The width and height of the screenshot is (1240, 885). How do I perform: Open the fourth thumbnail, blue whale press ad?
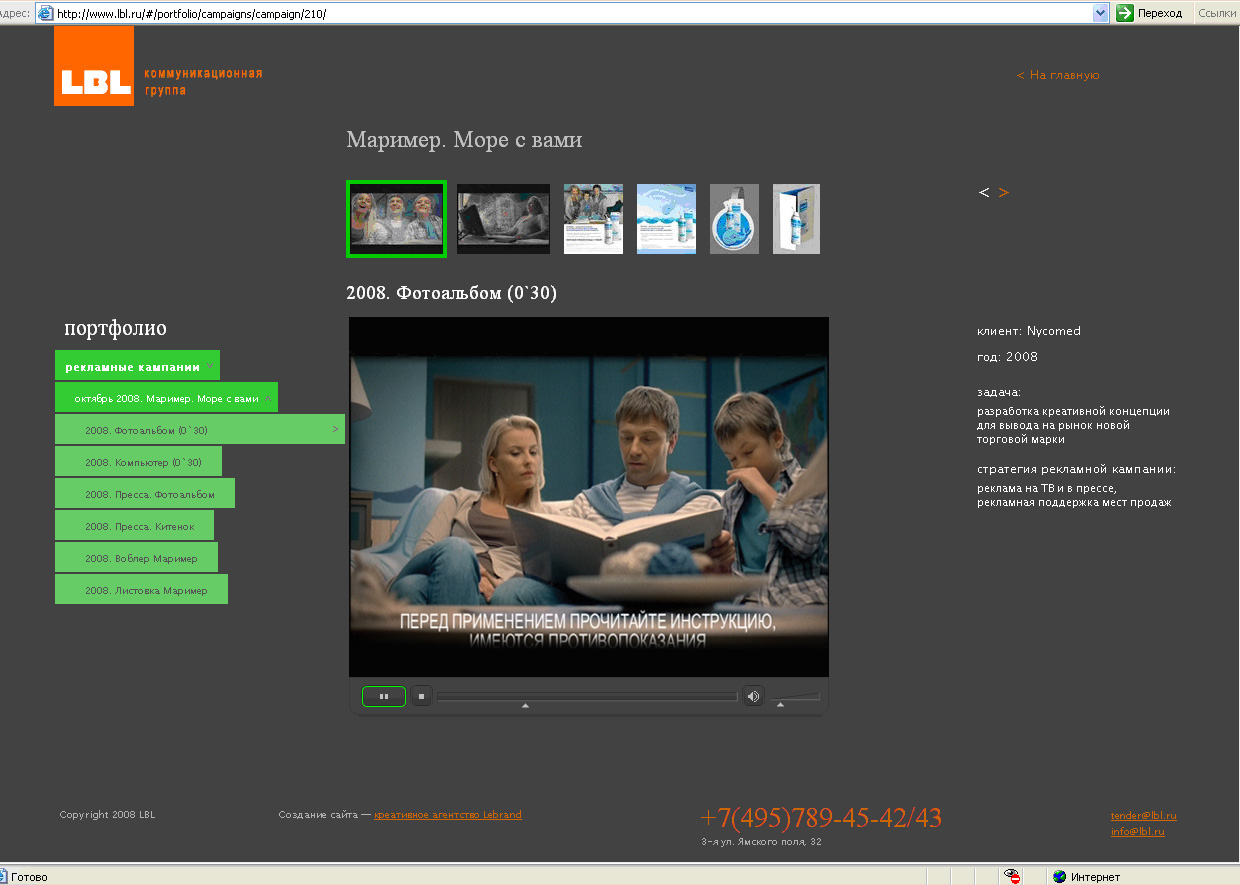pyautogui.click(x=666, y=218)
